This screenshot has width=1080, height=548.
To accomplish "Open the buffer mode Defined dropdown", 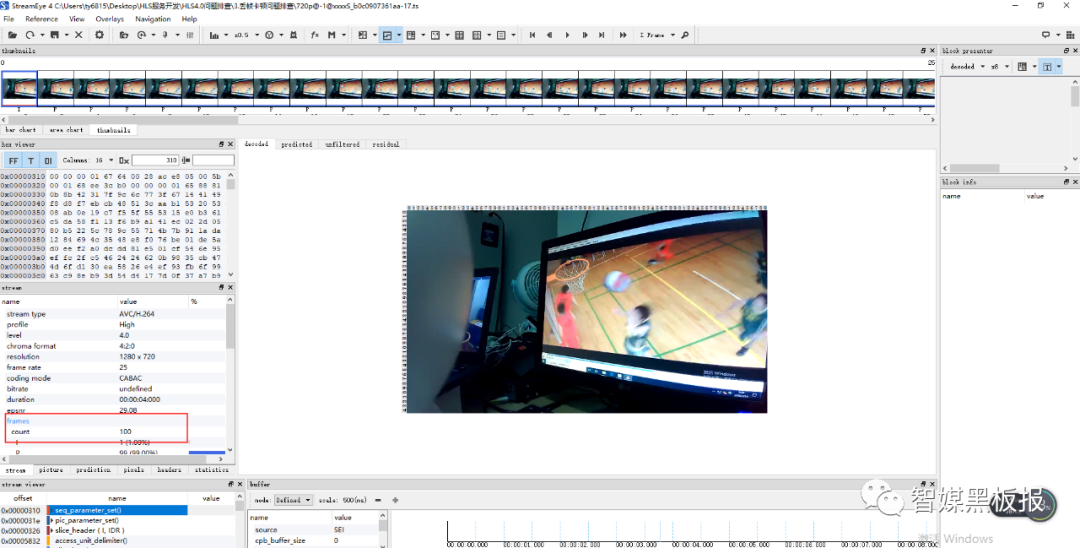I will click(x=293, y=500).
